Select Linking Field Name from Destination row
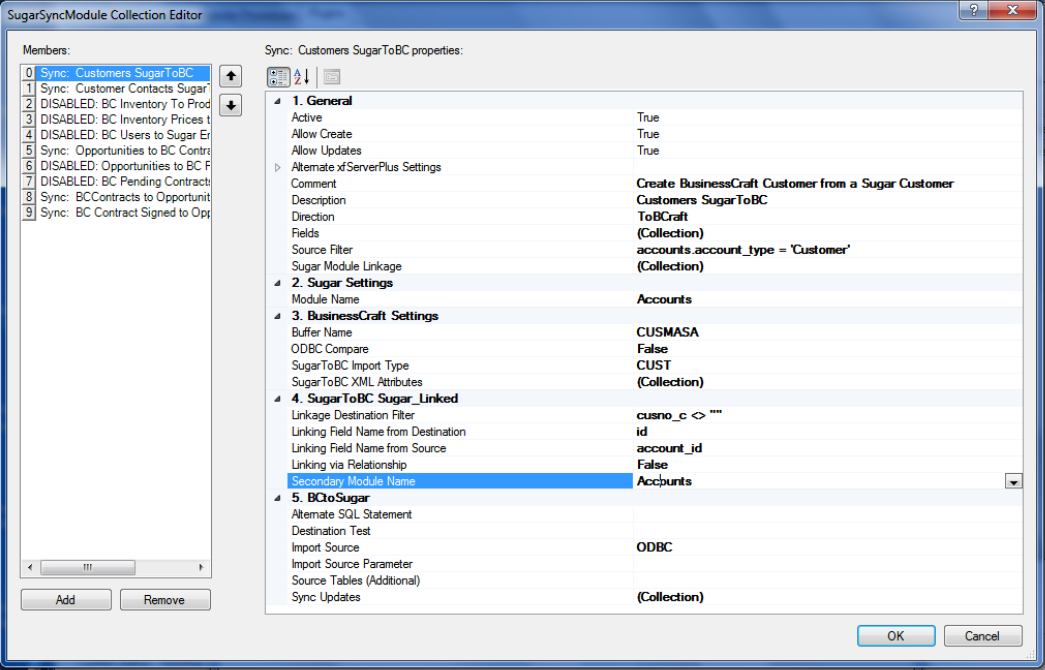This screenshot has height=670, width=1045. 655,432
